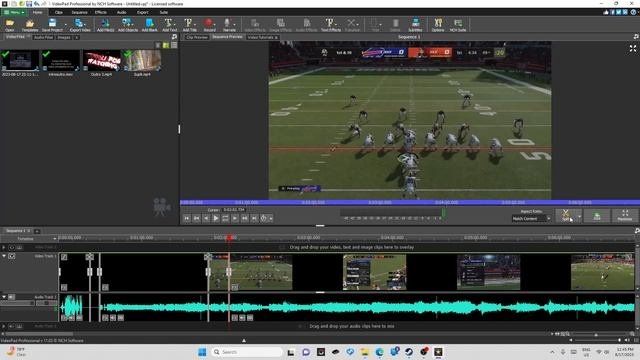Take a snapshot of the preview frame

pos(597,216)
